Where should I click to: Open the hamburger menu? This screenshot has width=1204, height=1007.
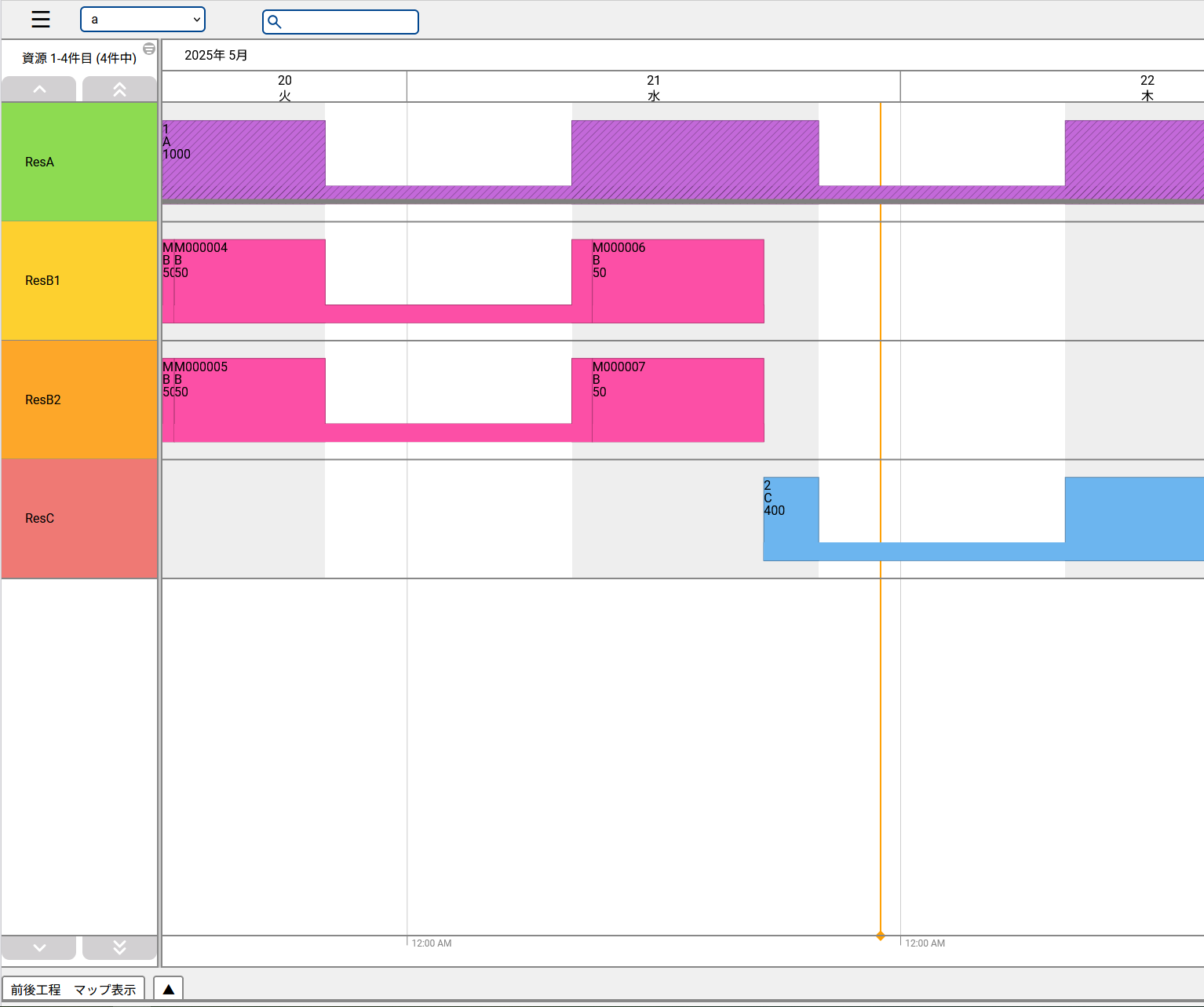[41, 20]
